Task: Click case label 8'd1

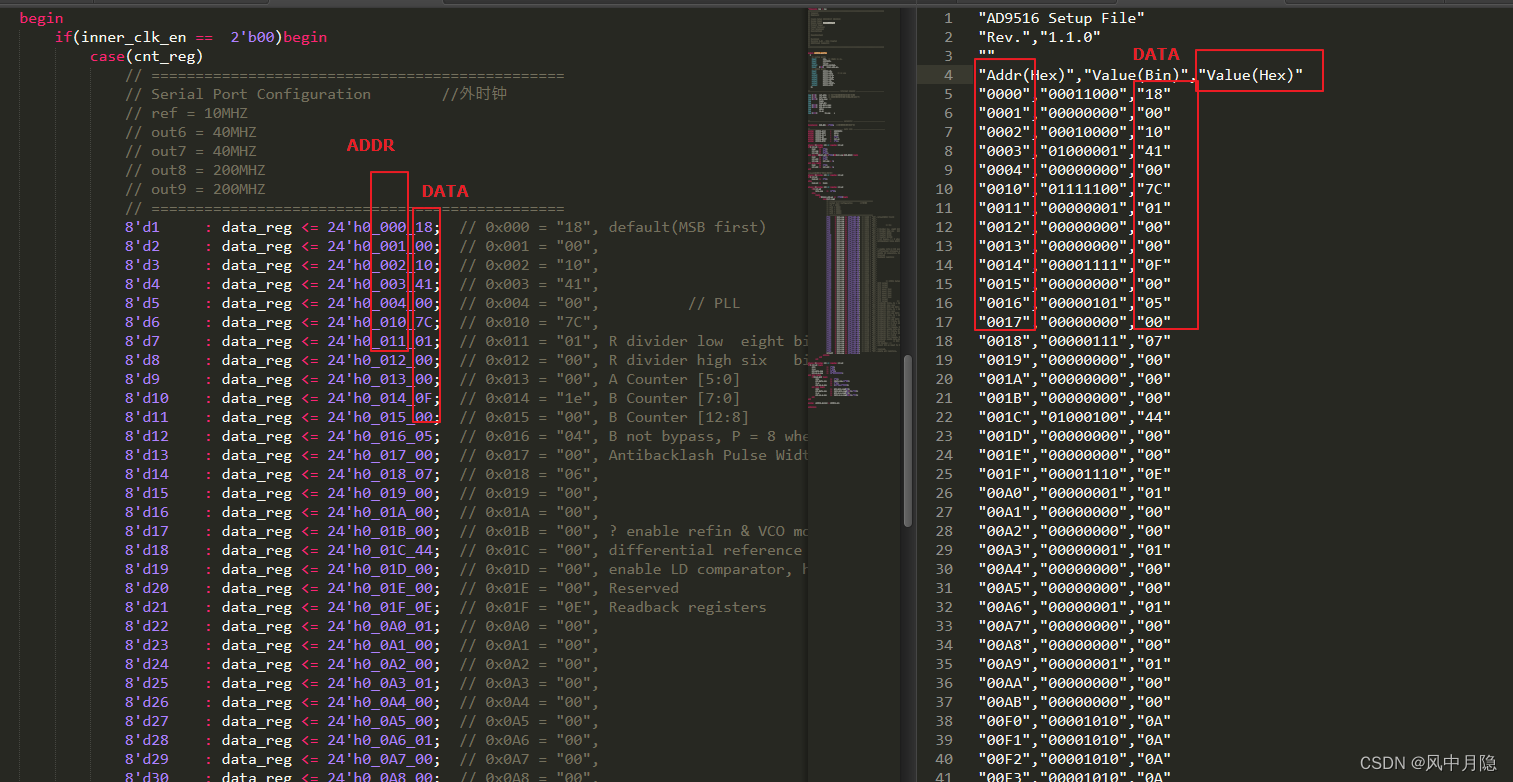Action: click(142, 227)
